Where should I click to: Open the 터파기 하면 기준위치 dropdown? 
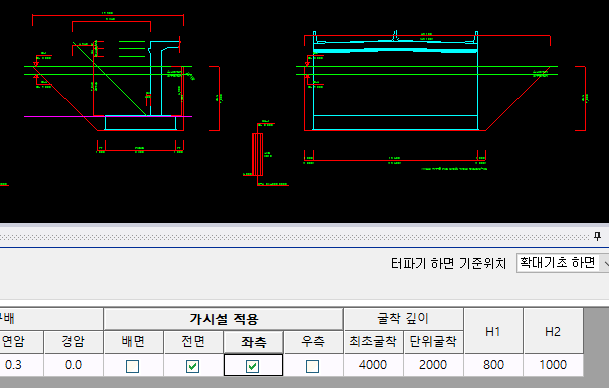(x=563, y=263)
